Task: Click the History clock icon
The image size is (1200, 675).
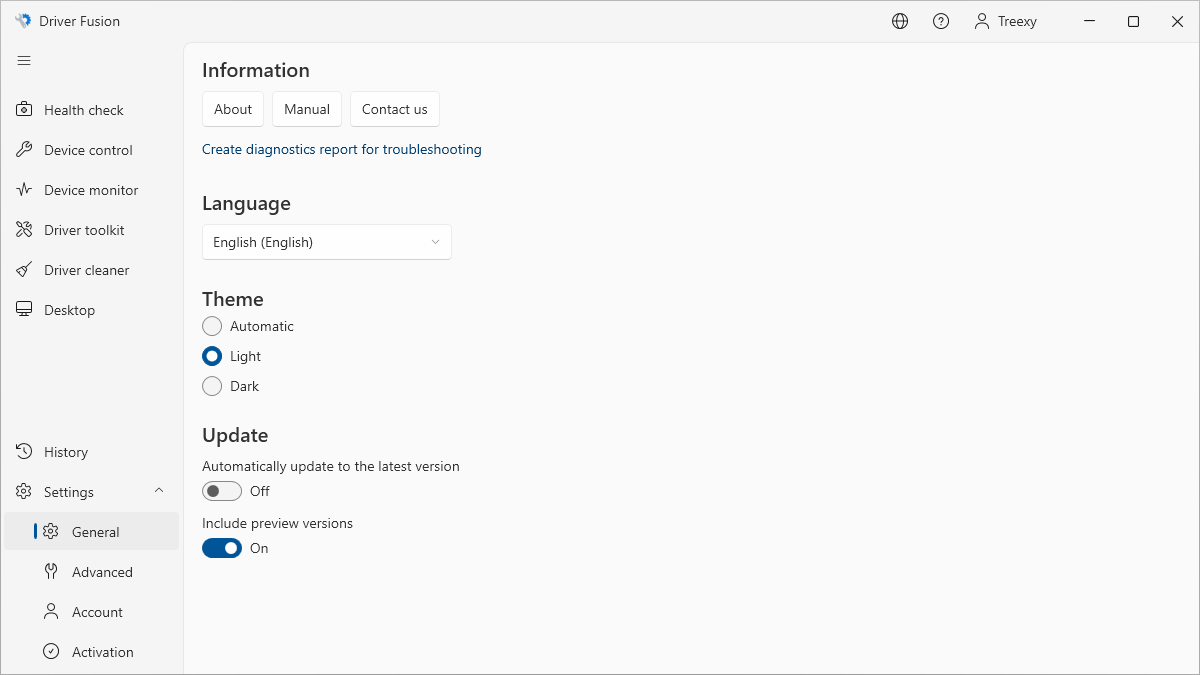Action: click(24, 452)
